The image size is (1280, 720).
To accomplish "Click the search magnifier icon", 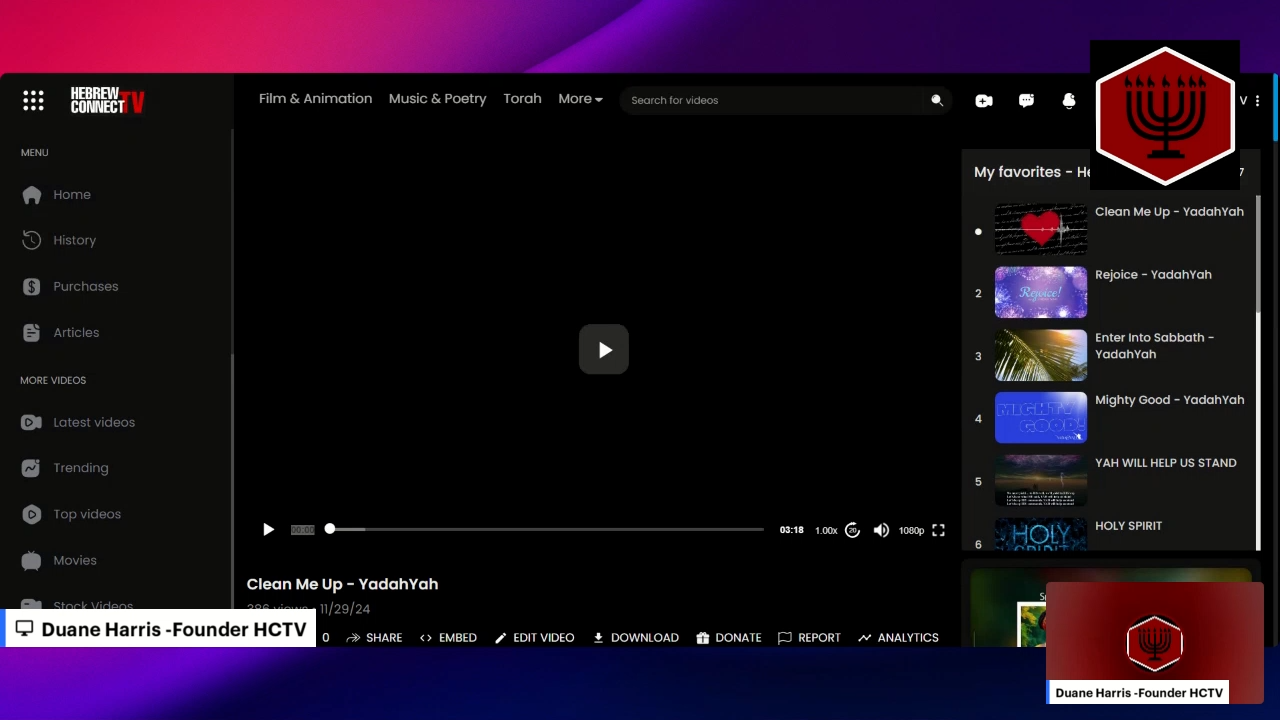I will click(x=937, y=100).
